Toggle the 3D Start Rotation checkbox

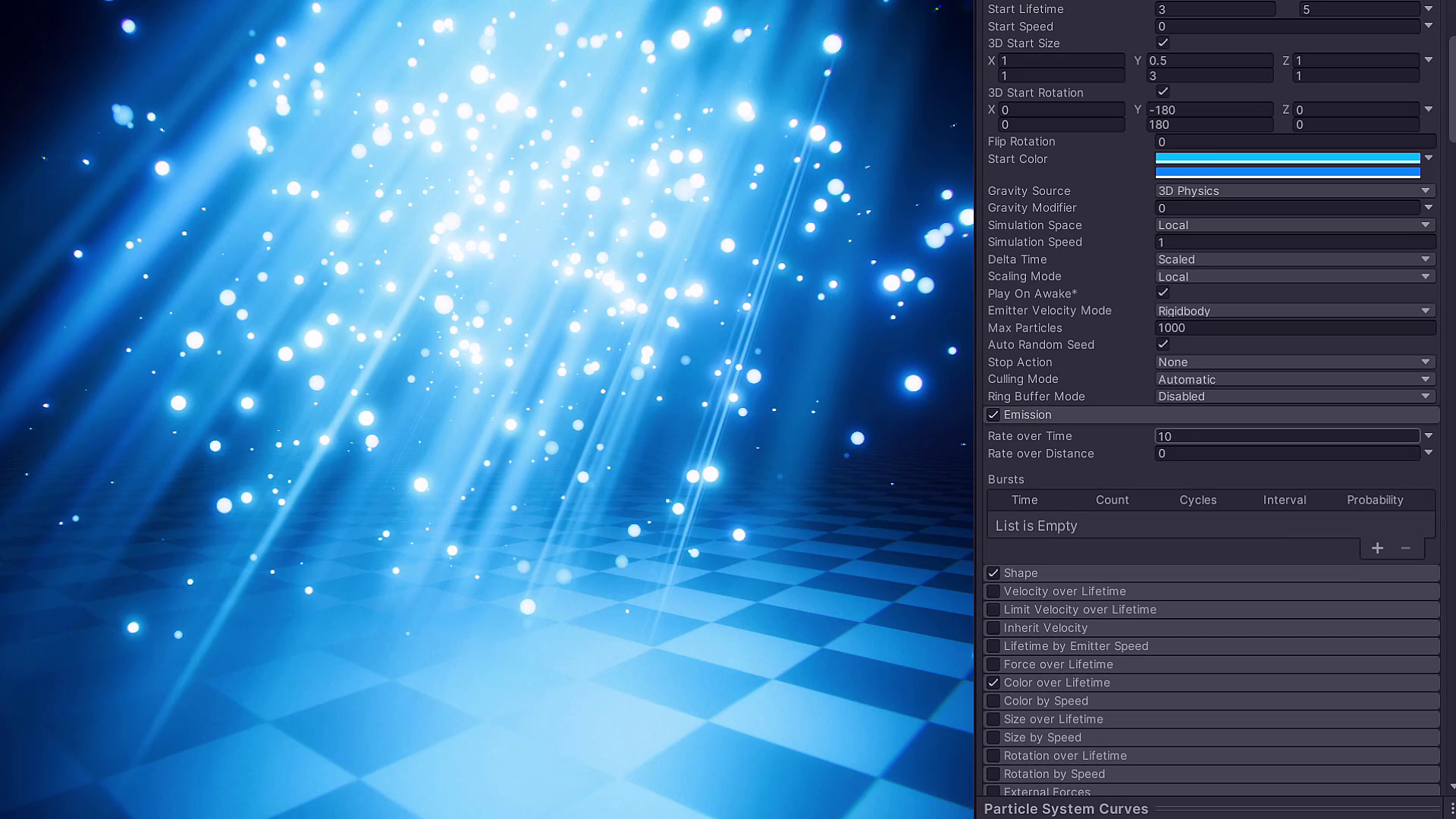point(1163,92)
